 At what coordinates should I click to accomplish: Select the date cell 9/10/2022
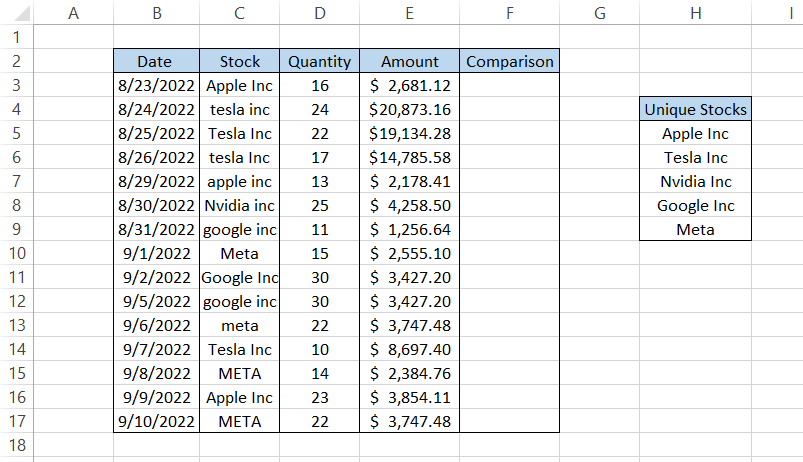[156, 422]
